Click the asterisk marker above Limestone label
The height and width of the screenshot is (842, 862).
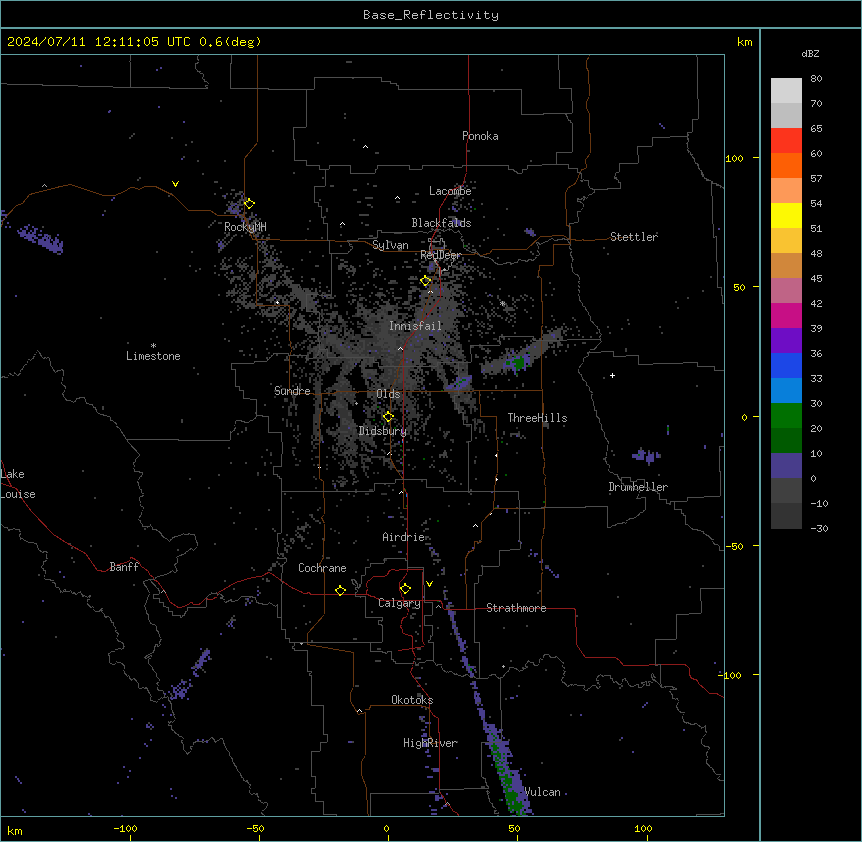pyautogui.click(x=153, y=346)
